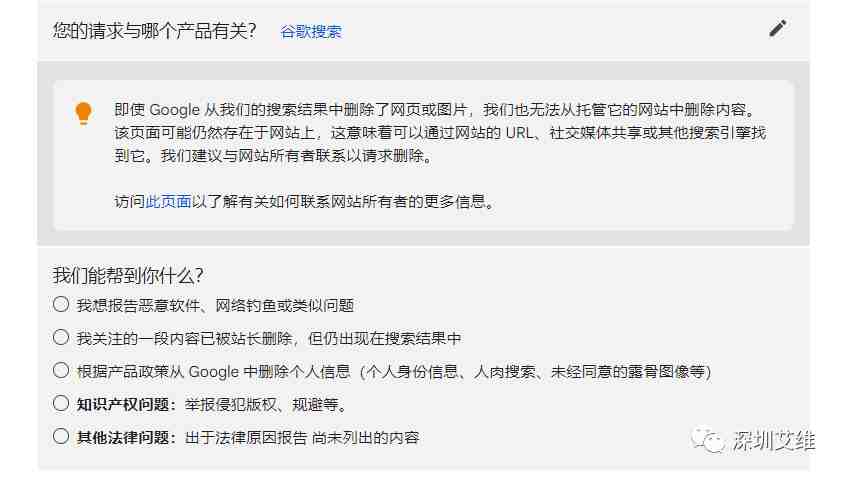Select the 我想报告恶意软件 radio button
The height and width of the screenshot is (478, 843).
coord(61,304)
